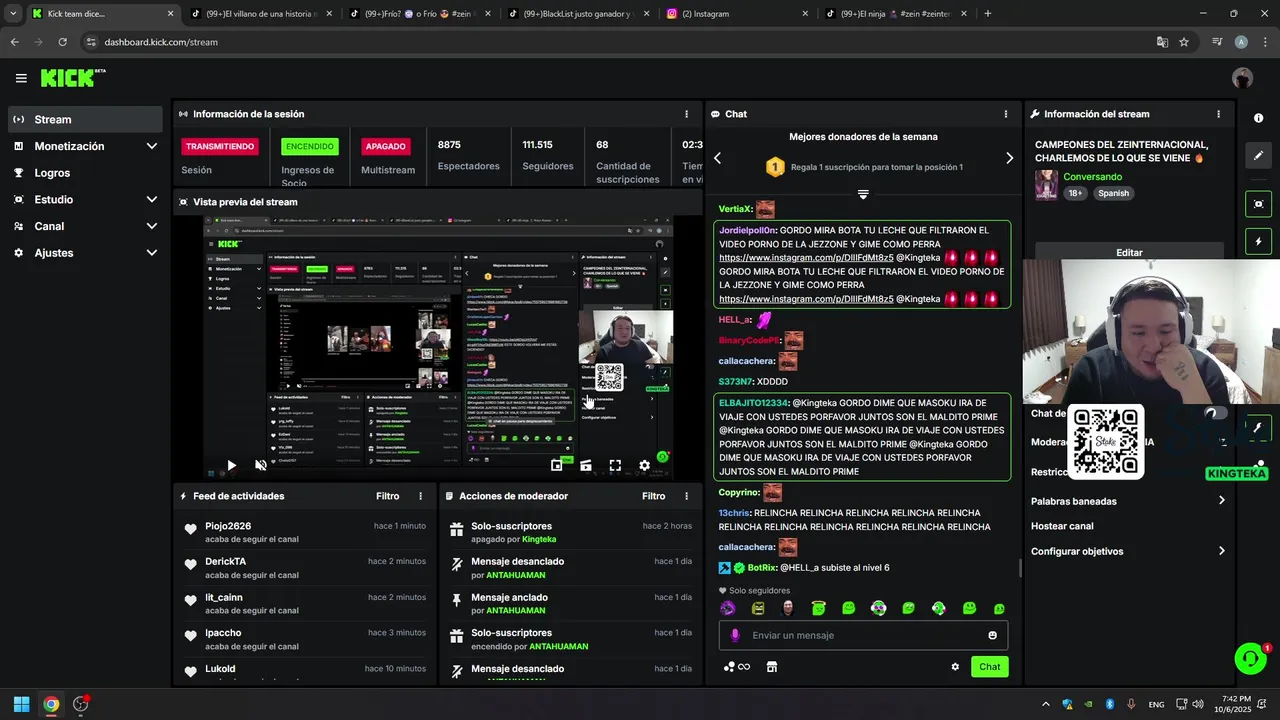
Task: Select the Piojo2626 follow activity
Action: (x=304, y=532)
